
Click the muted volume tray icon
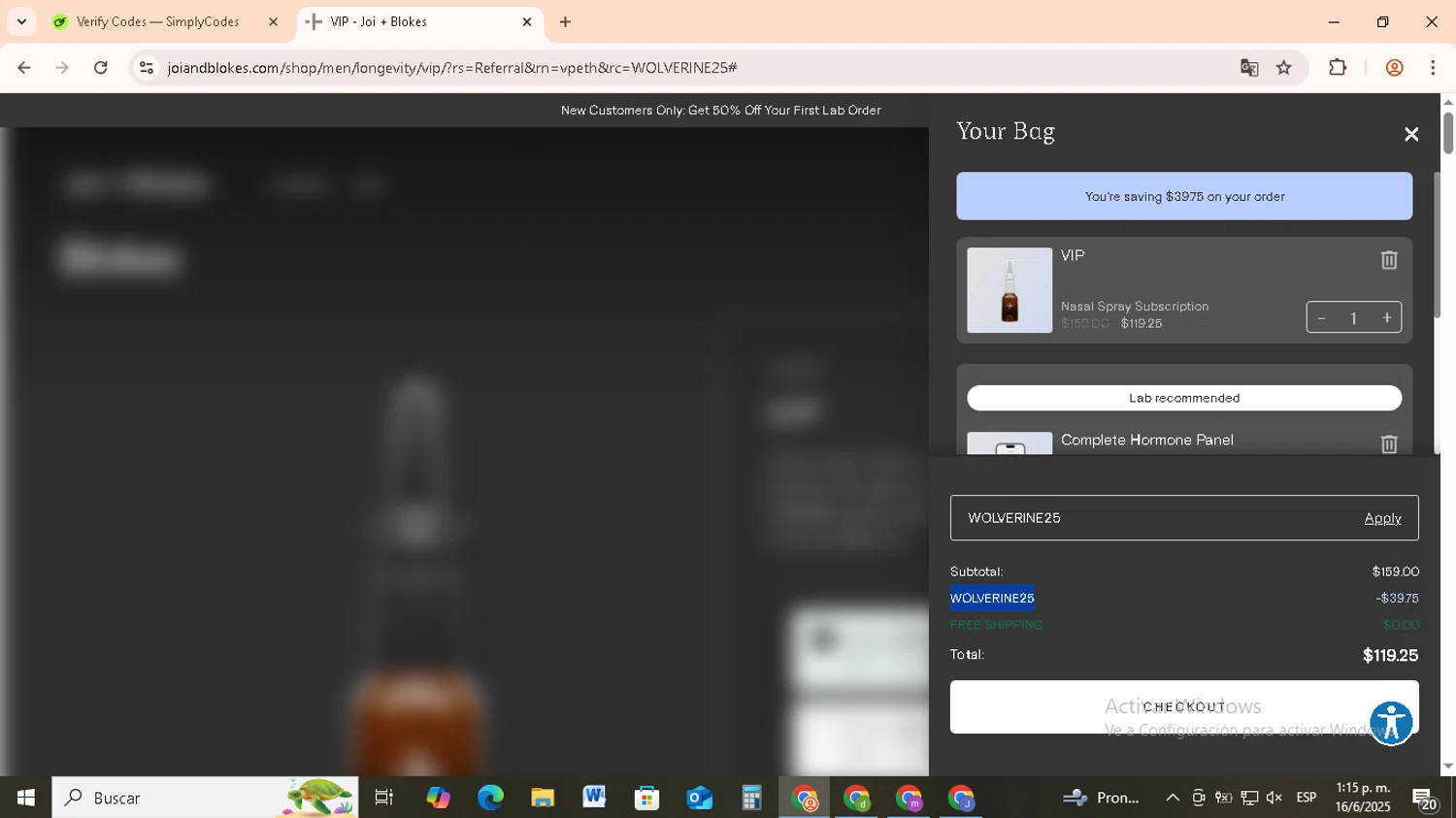(x=1274, y=798)
